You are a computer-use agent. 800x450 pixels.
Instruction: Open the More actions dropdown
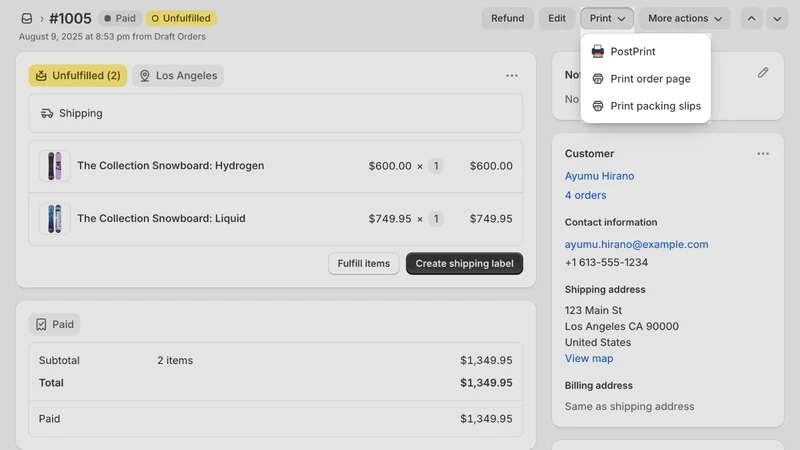(x=685, y=18)
